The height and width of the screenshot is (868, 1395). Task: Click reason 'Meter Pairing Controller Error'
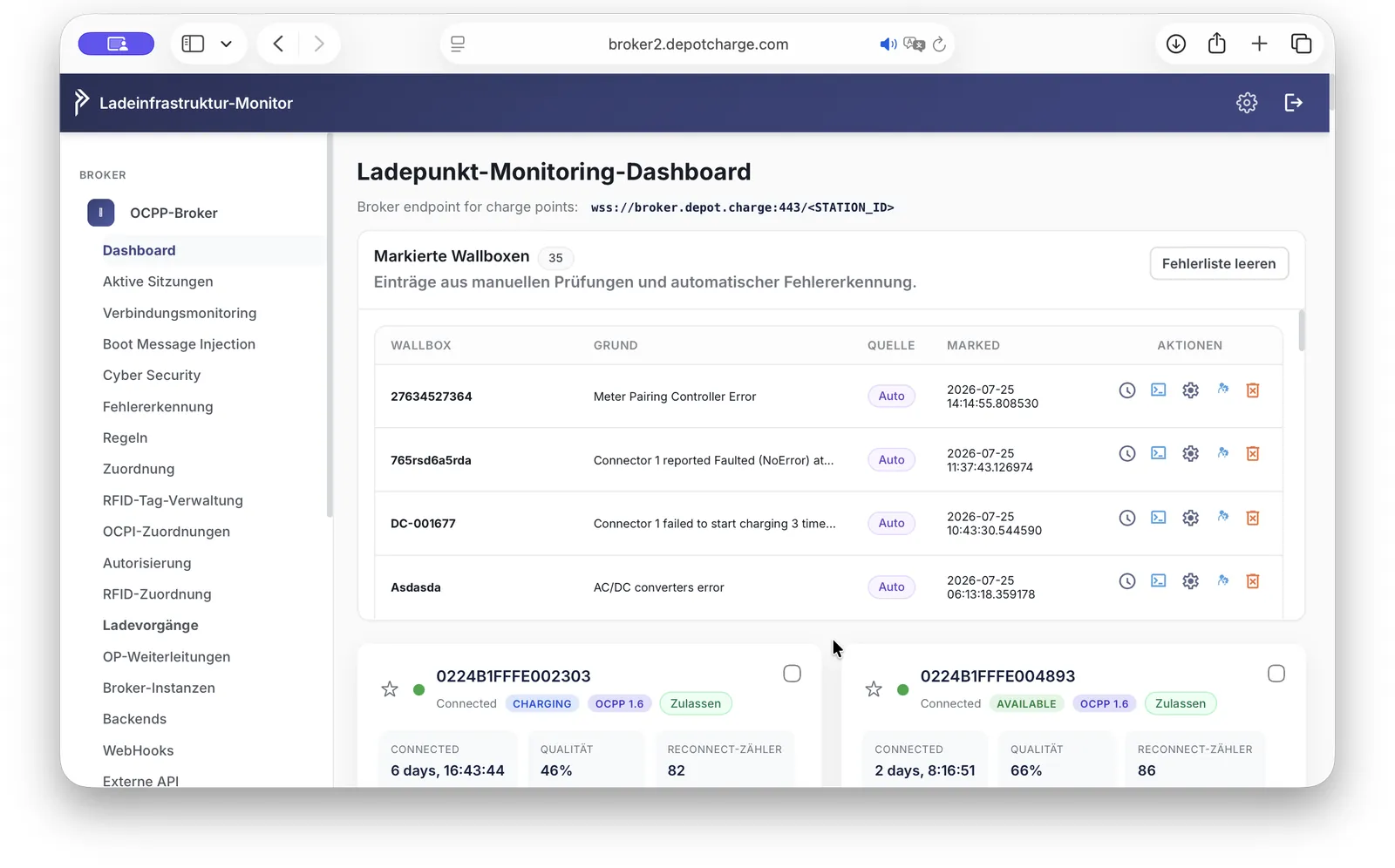click(x=675, y=397)
